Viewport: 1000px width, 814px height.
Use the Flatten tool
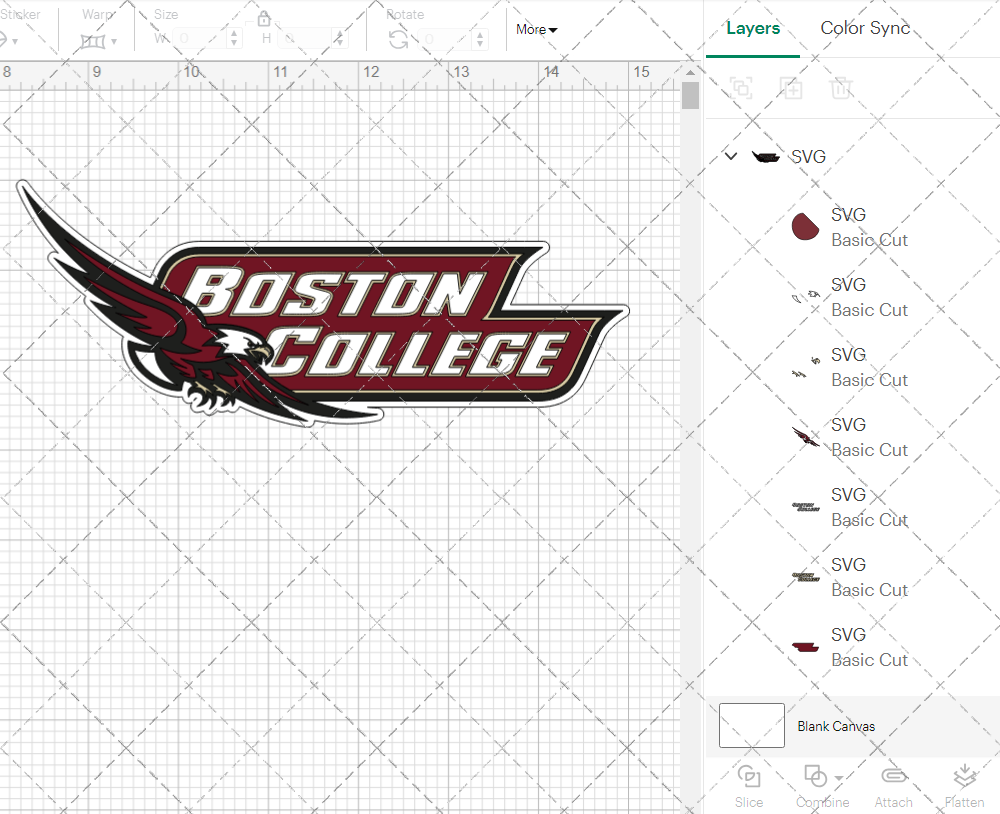[964, 777]
